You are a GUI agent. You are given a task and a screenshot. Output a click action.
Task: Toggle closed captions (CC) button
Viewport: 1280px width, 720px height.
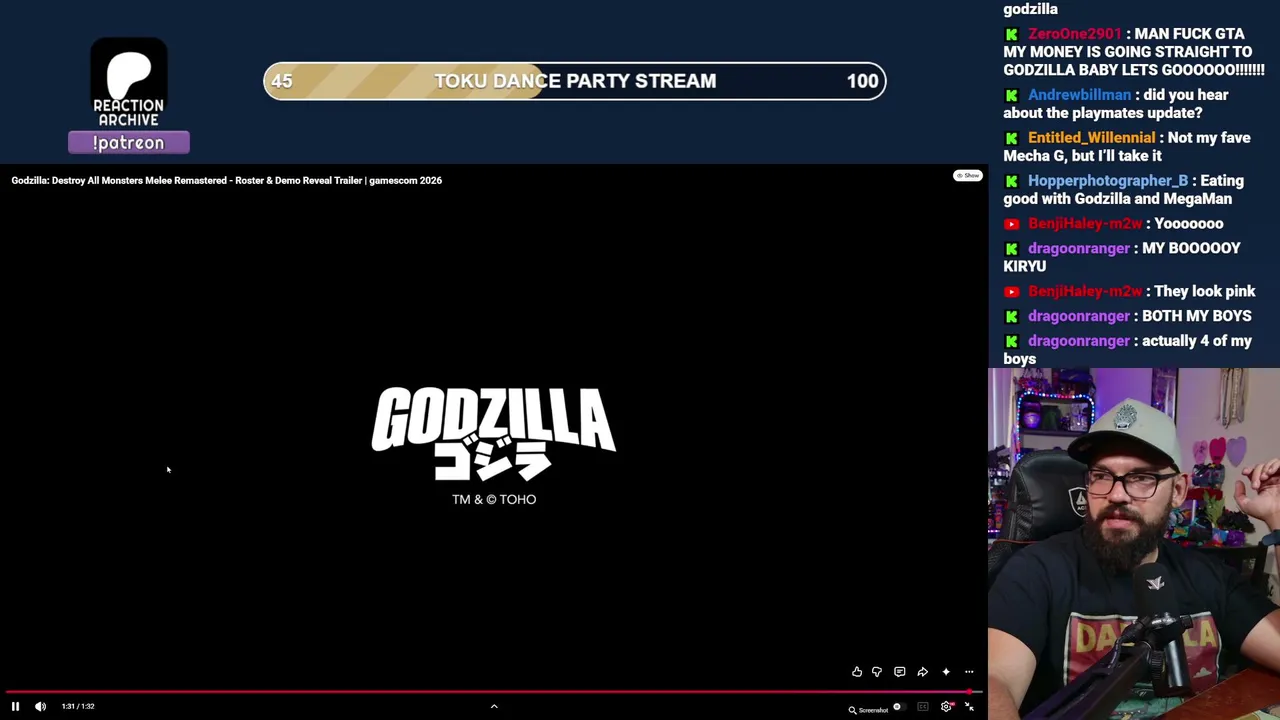pyautogui.click(x=922, y=707)
